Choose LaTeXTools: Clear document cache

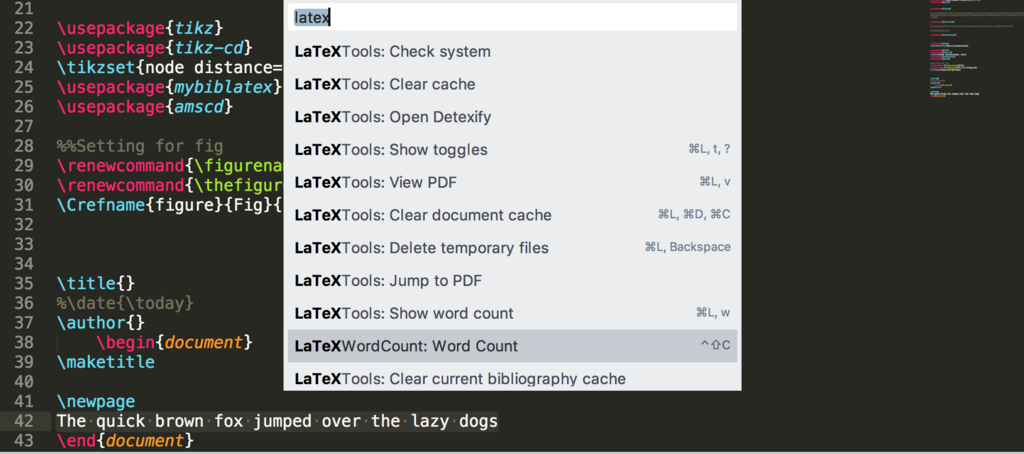(512, 215)
